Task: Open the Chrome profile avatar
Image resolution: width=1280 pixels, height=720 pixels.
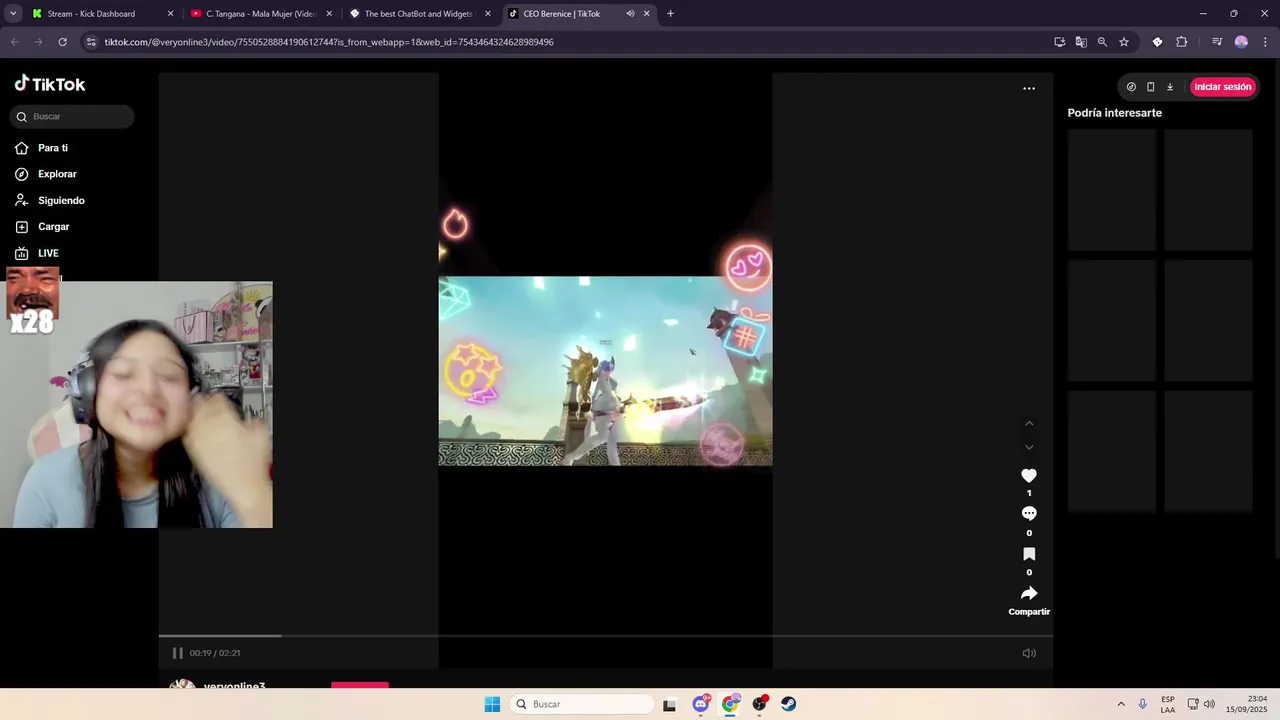Action: 1241,42
